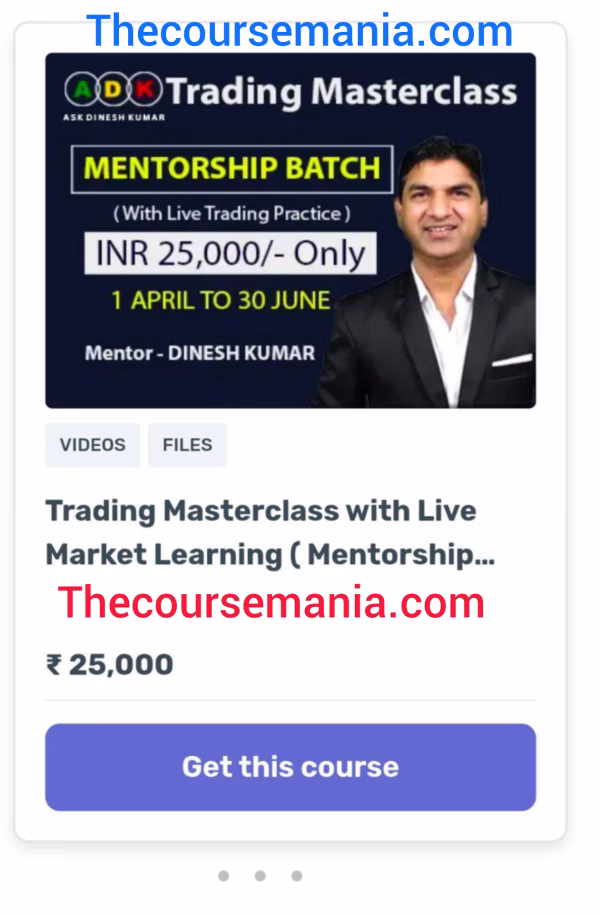
Task: Open the VIDEOS tag
Action: [x=93, y=445]
